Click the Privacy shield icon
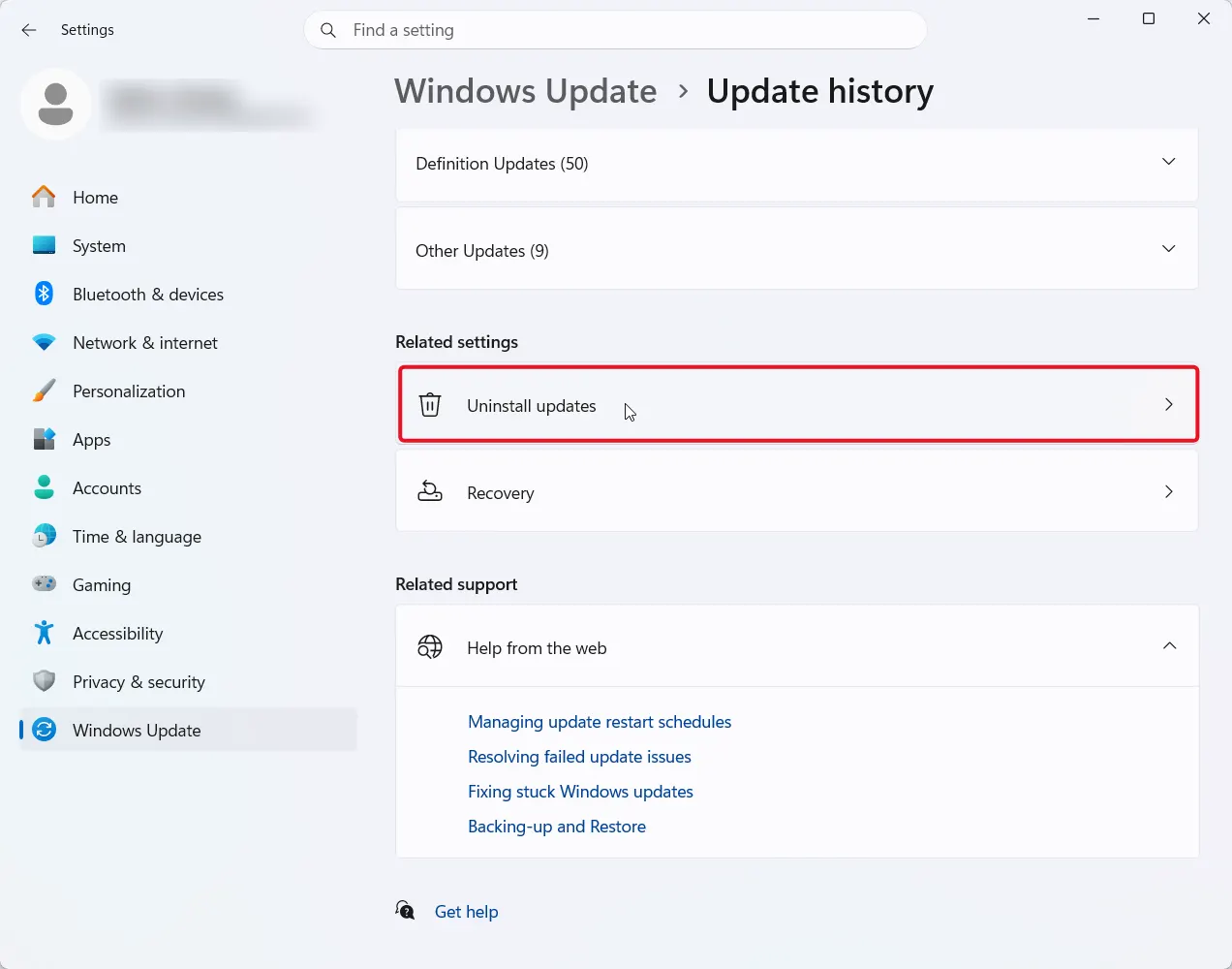This screenshot has height=969, width=1232. point(44,681)
